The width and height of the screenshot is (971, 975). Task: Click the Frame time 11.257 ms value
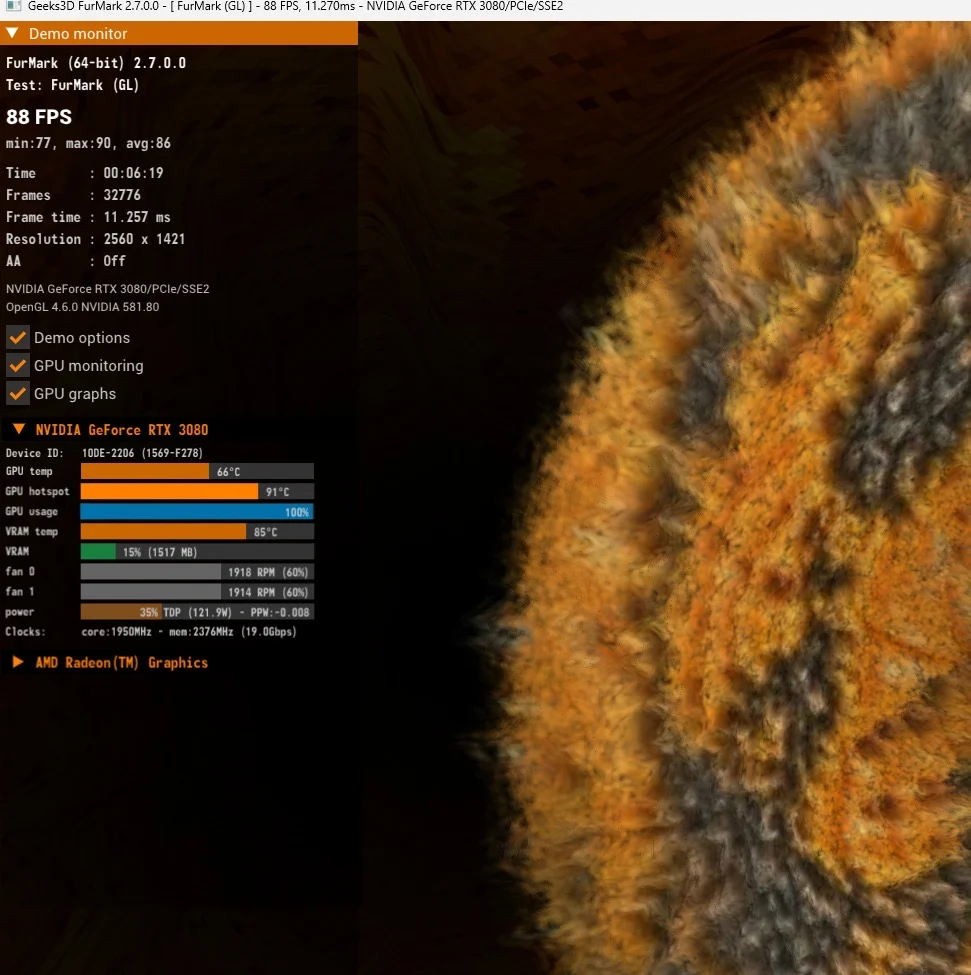point(137,217)
